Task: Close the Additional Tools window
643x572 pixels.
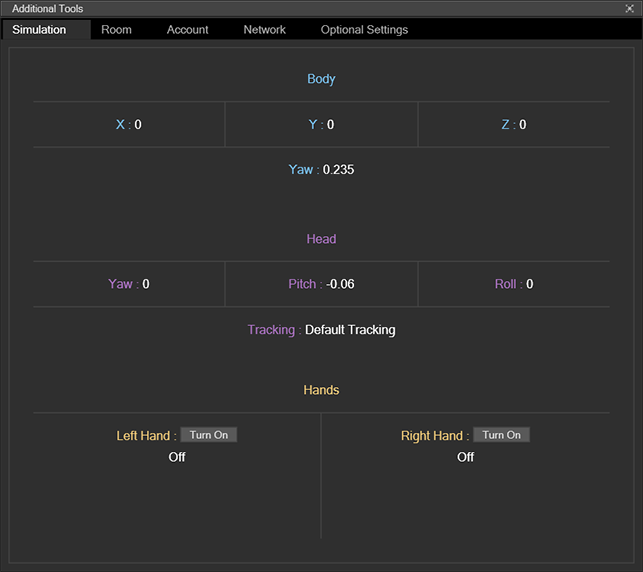Action: pyautogui.click(x=629, y=8)
